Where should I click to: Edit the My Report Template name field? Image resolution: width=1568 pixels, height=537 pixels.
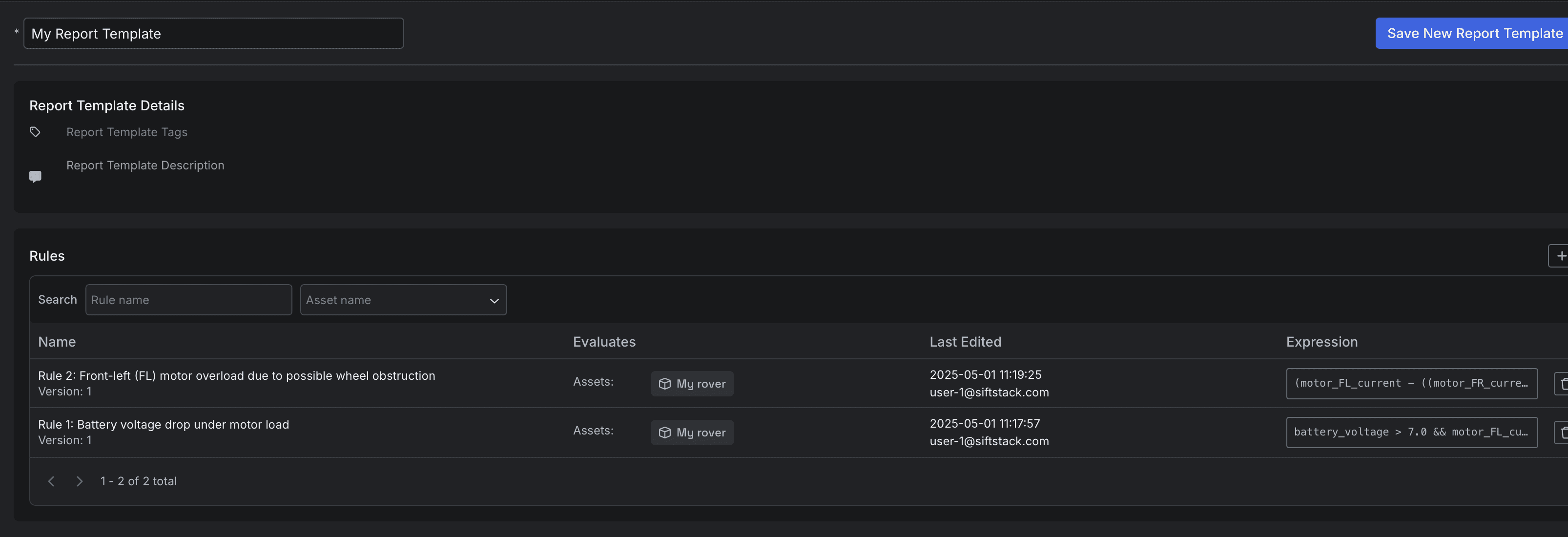[x=214, y=34]
